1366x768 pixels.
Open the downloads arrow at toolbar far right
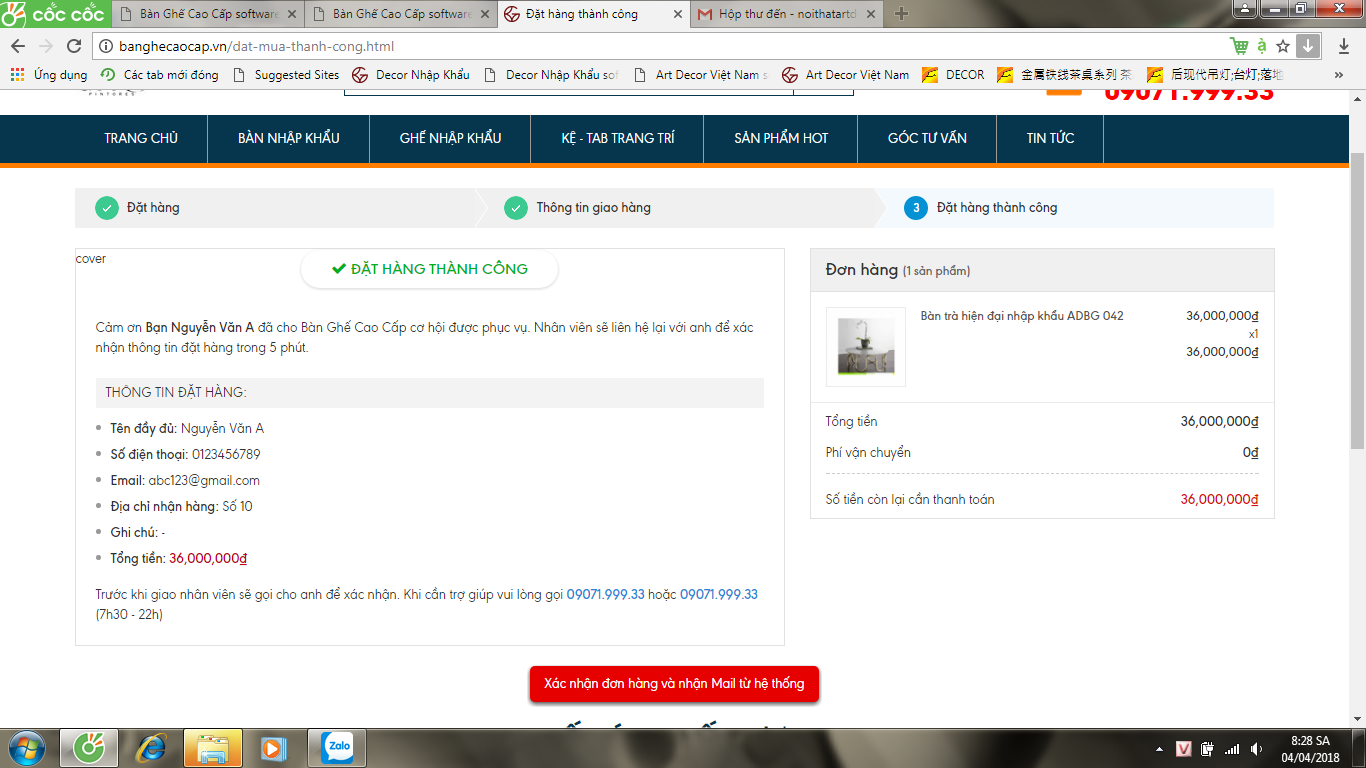pos(1344,46)
